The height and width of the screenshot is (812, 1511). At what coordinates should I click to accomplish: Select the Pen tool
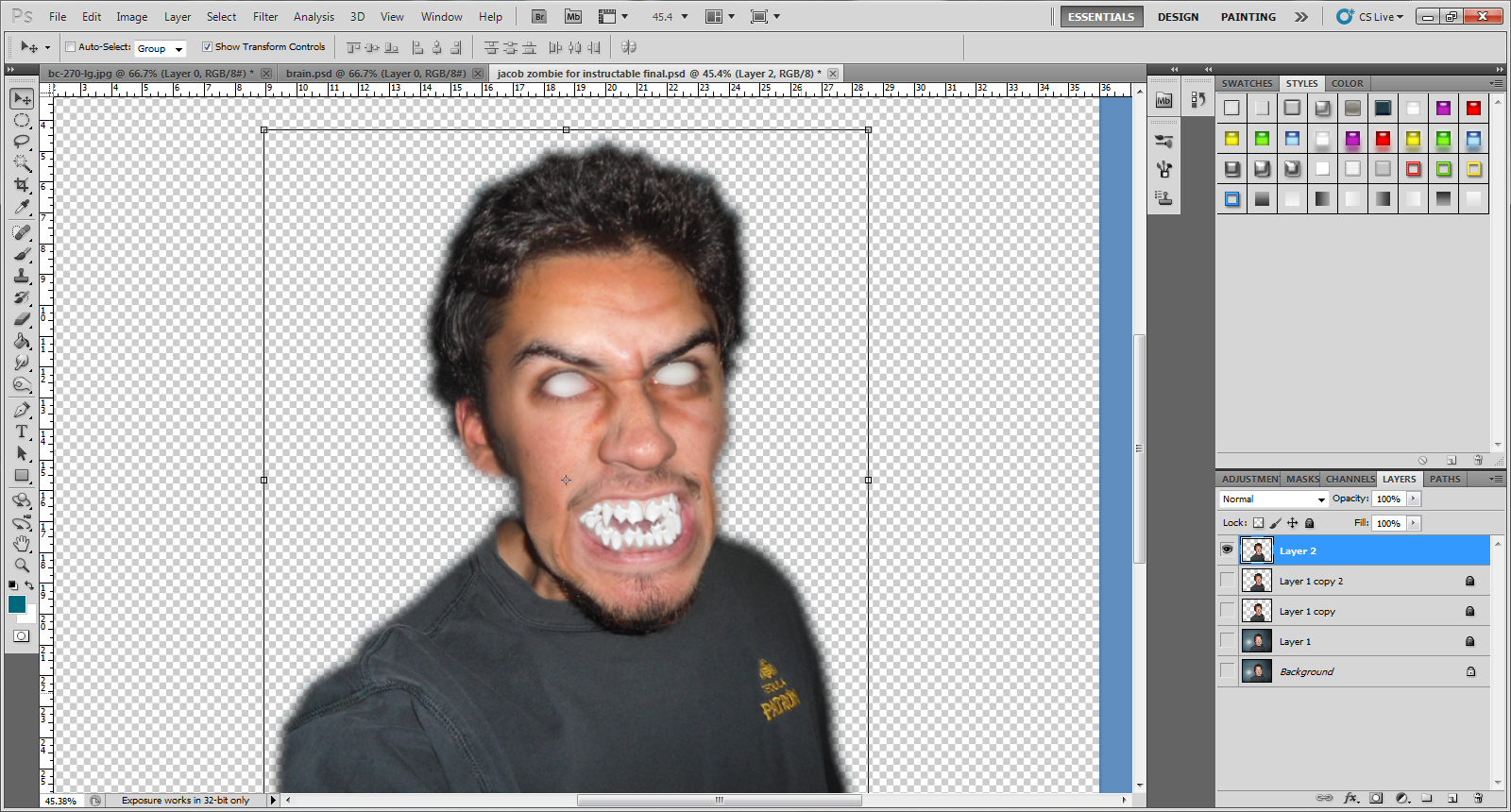pos(22,410)
